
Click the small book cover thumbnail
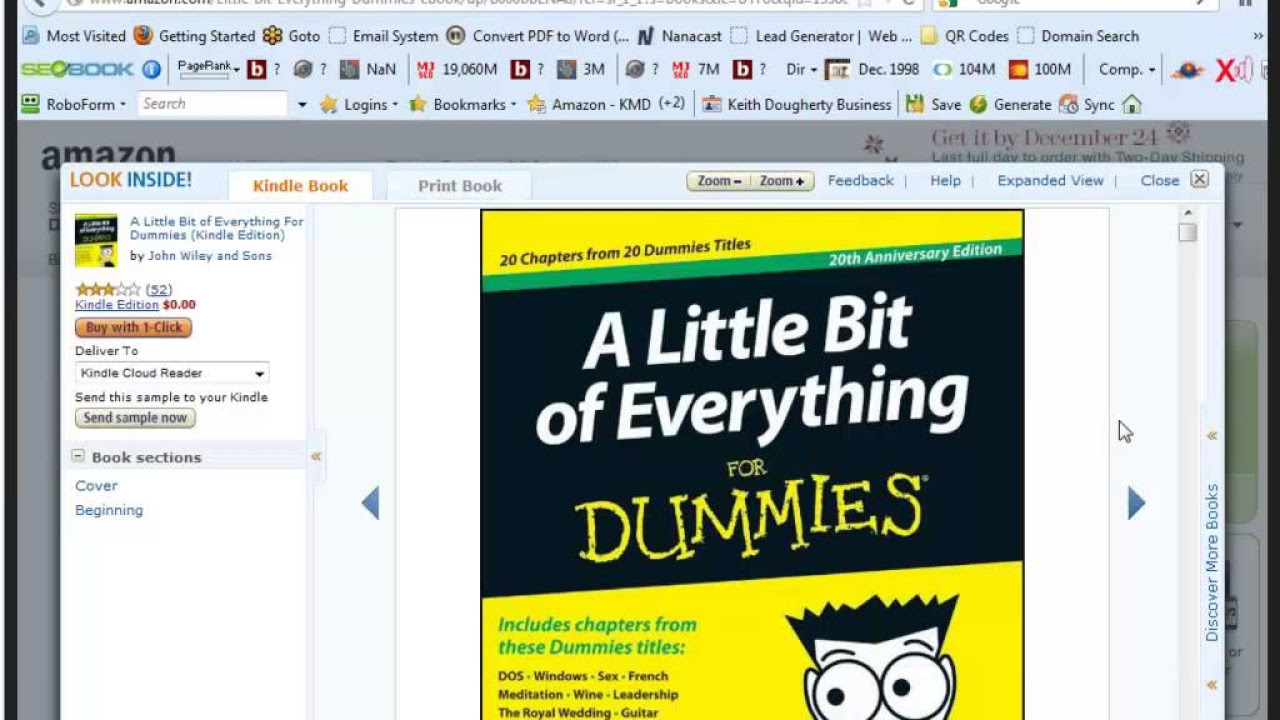pos(96,240)
